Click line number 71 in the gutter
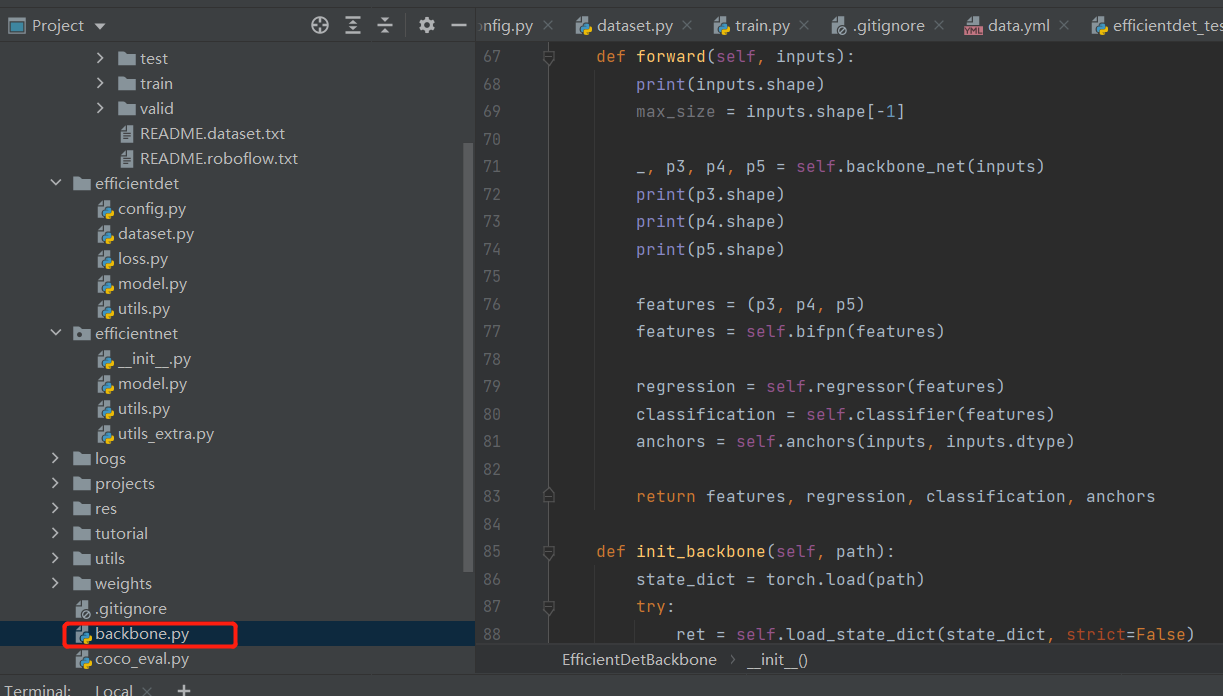The image size is (1223, 696). [491, 167]
